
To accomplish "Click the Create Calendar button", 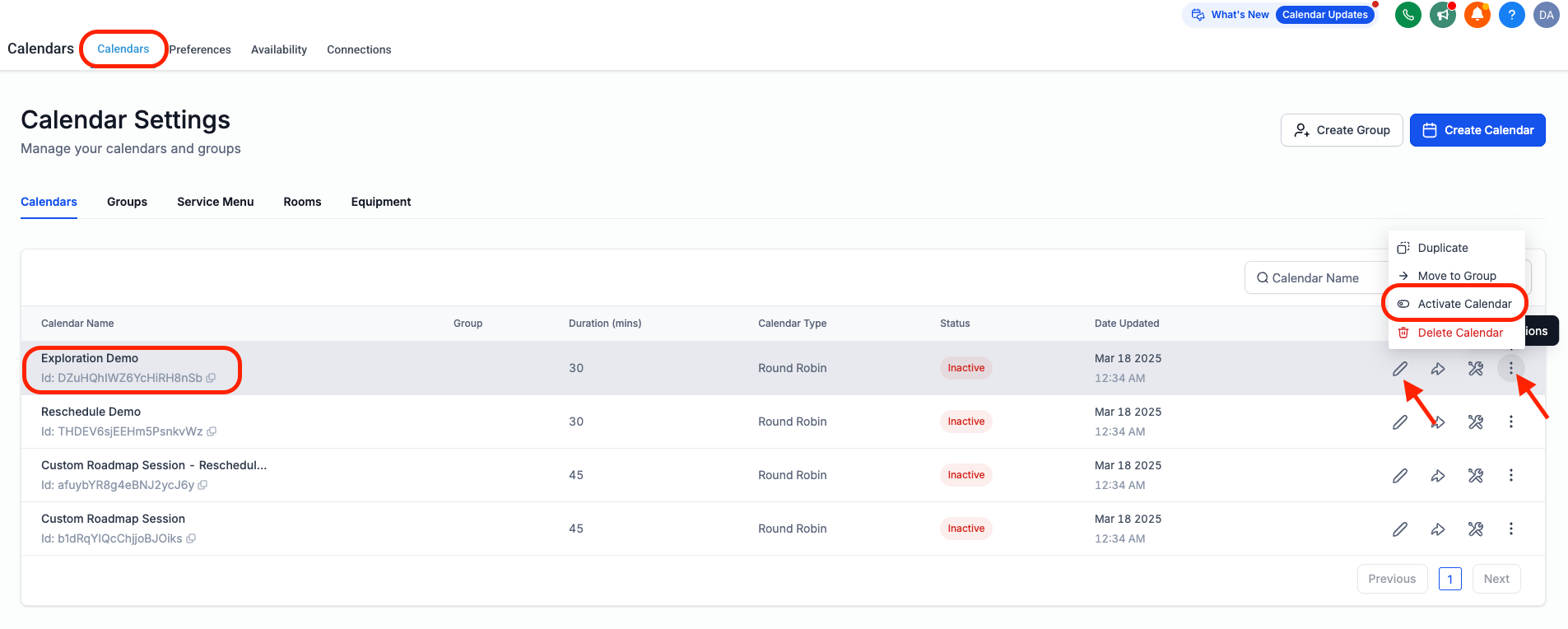I will pyautogui.click(x=1477, y=130).
